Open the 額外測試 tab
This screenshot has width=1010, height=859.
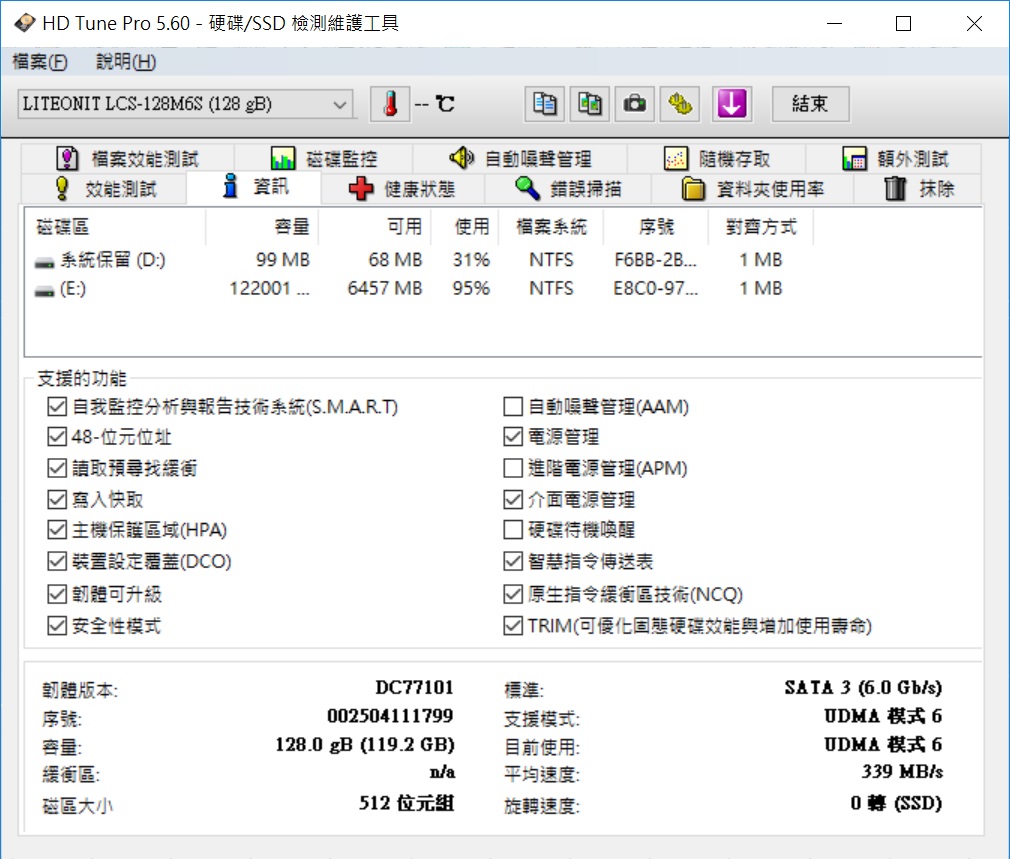tap(895, 158)
